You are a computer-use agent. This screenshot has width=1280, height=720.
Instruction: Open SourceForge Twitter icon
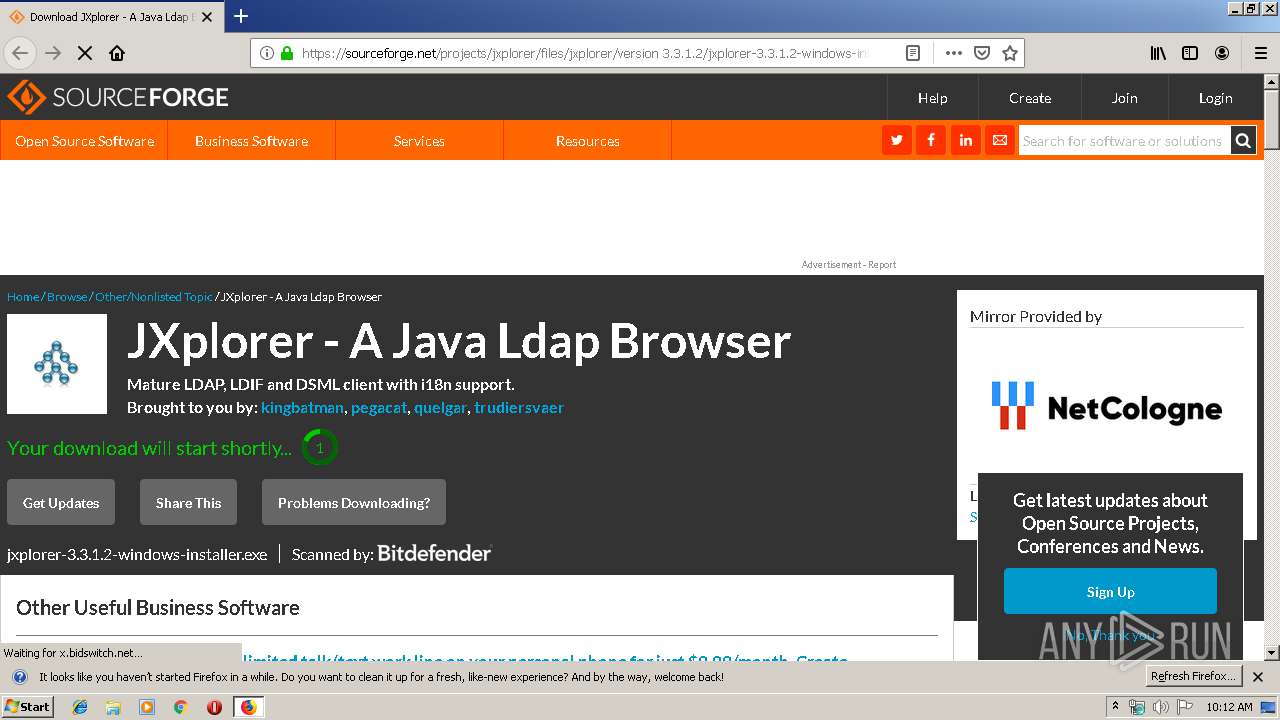pos(897,141)
